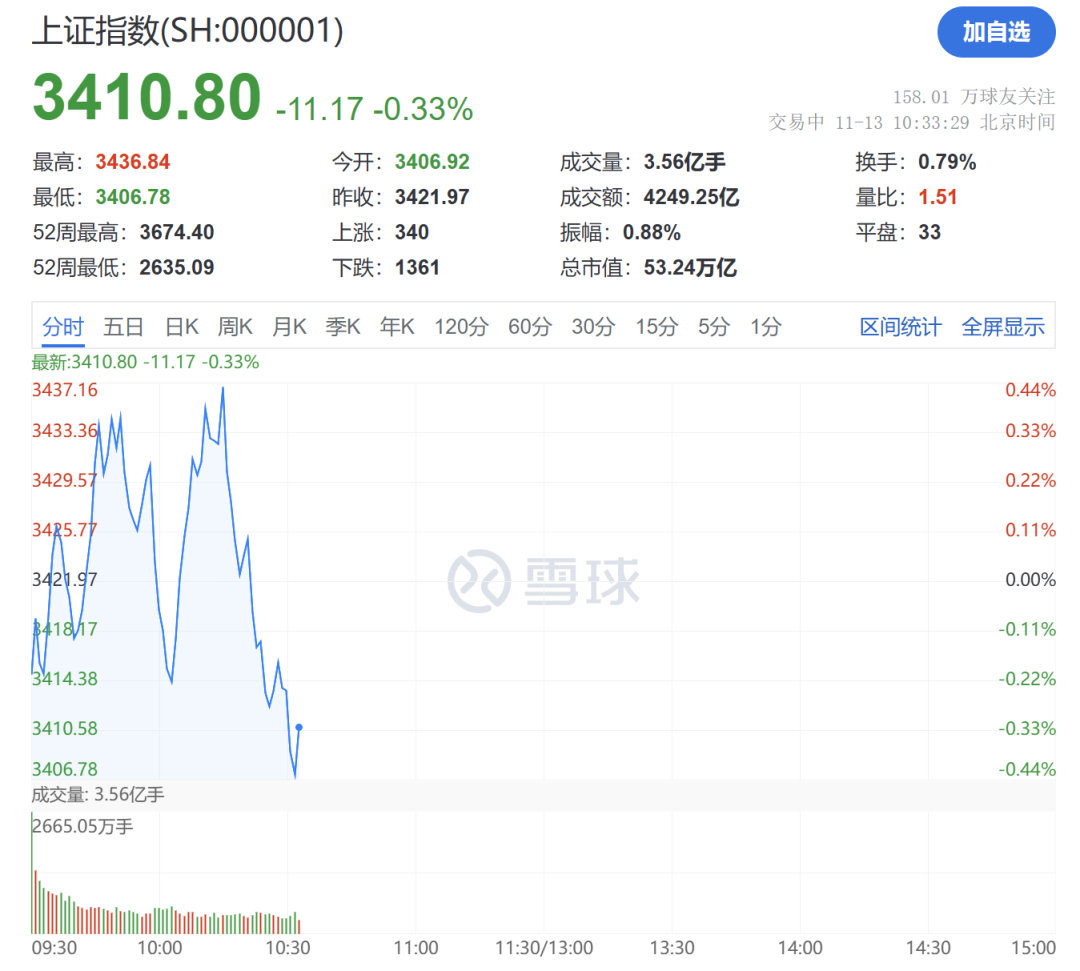
Task: Open the 1分 interval chart
Action: tap(766, 327)
